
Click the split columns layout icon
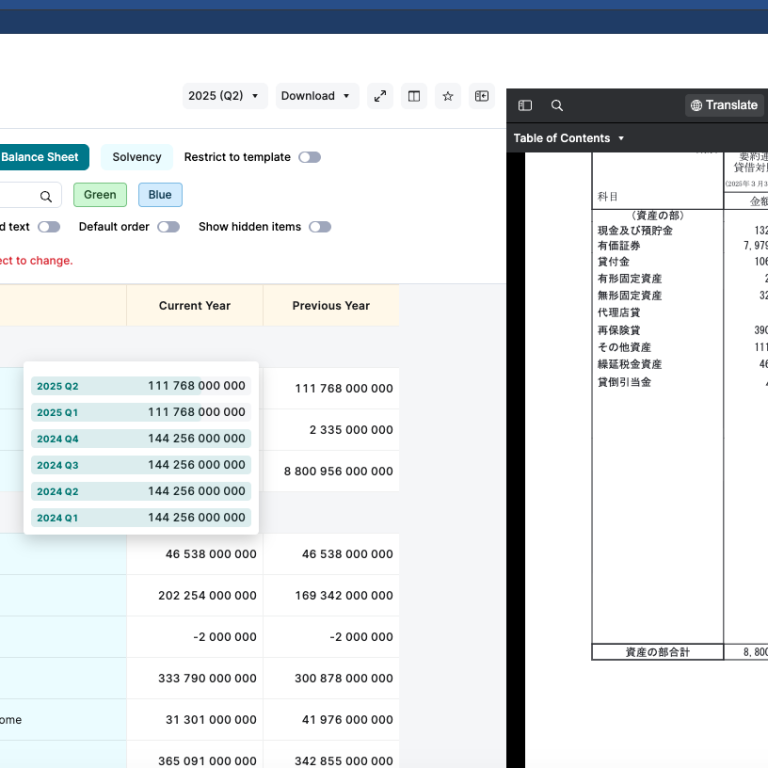pos(414,96)
